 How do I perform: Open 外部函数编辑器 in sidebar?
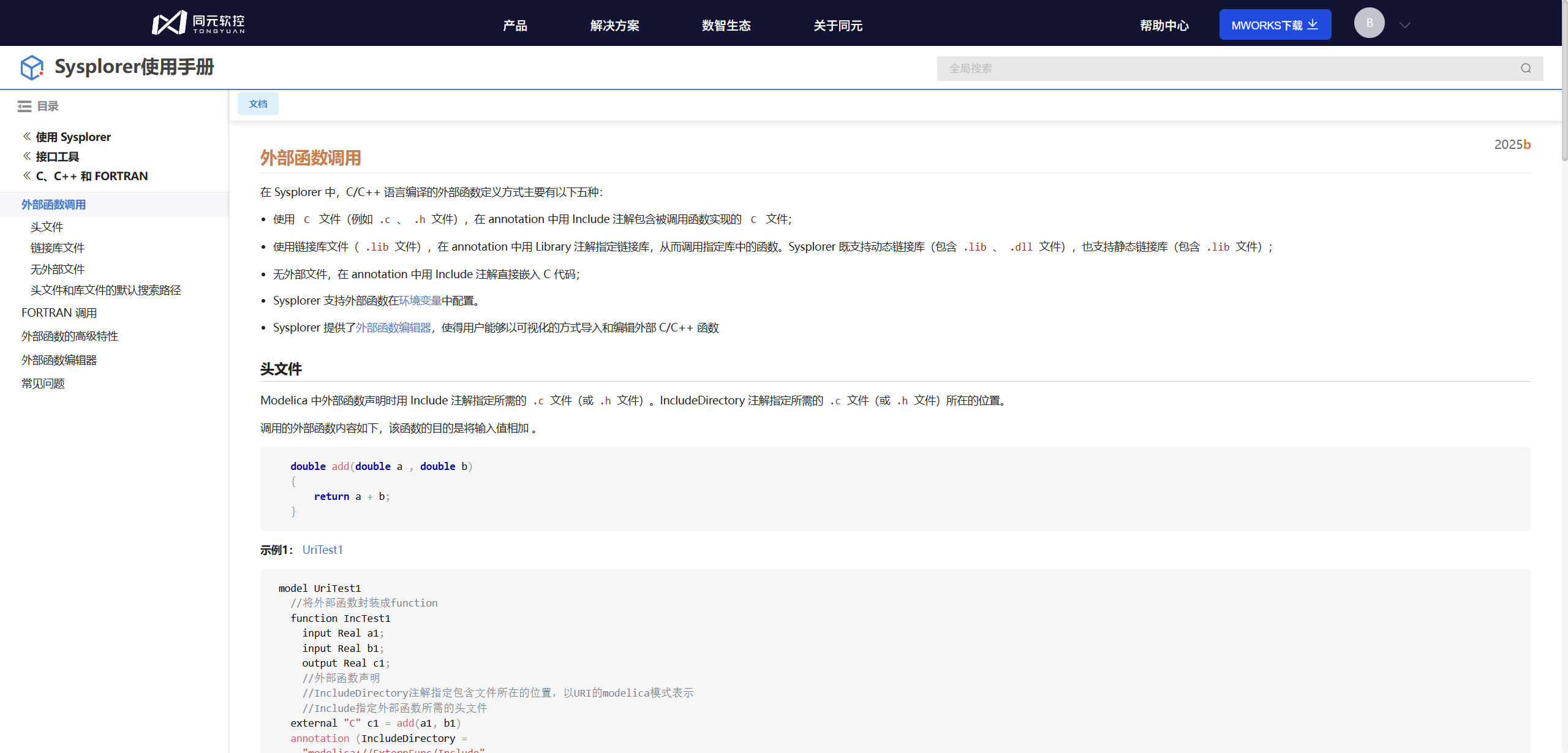coord(59,360)
